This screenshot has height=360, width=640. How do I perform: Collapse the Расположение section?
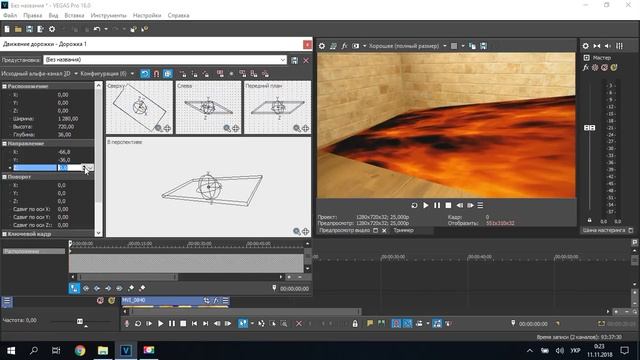coord(4,86)
